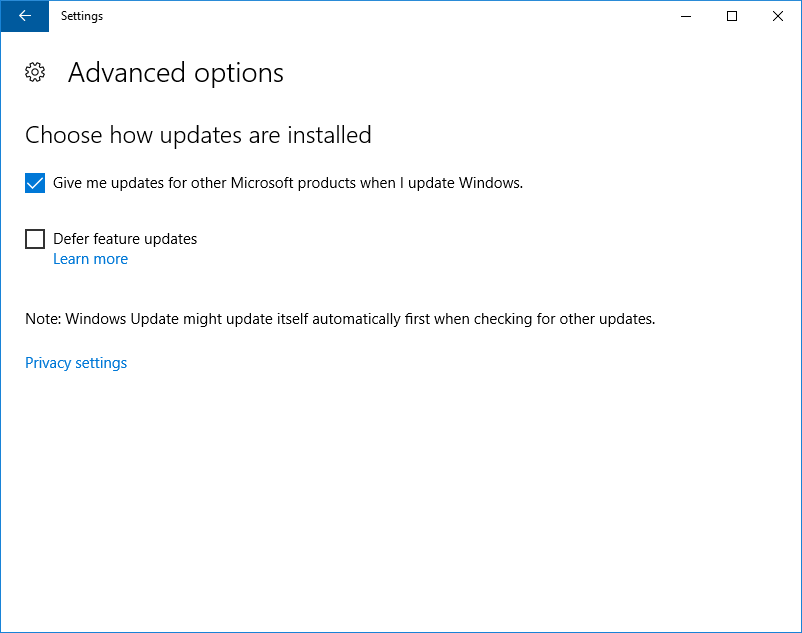Uncheck updates for other Microsoft products checkbox
The height and width of the screenshot is (633, 802).
[35, 183]
